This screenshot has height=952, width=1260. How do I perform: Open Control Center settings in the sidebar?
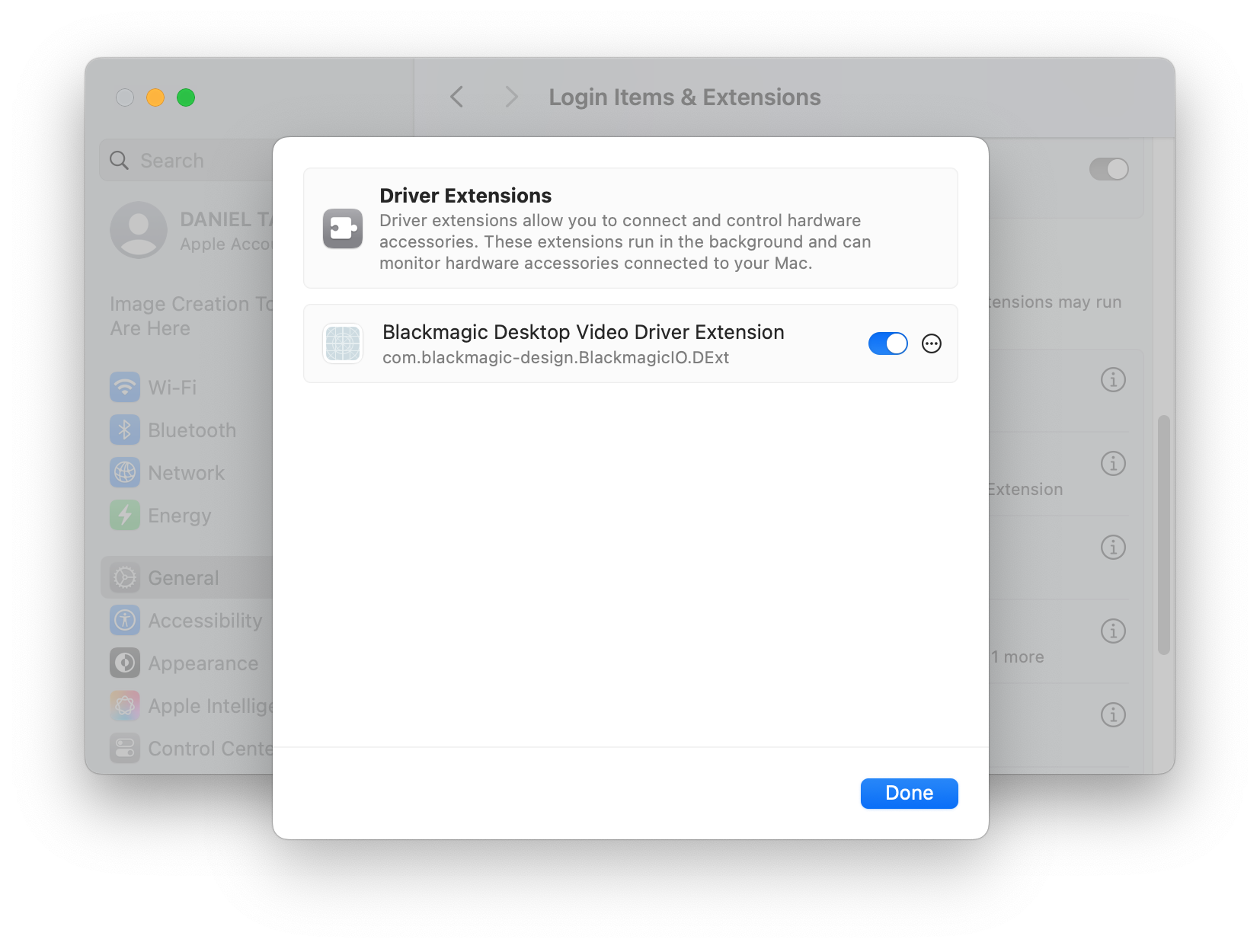click(187, 749)
